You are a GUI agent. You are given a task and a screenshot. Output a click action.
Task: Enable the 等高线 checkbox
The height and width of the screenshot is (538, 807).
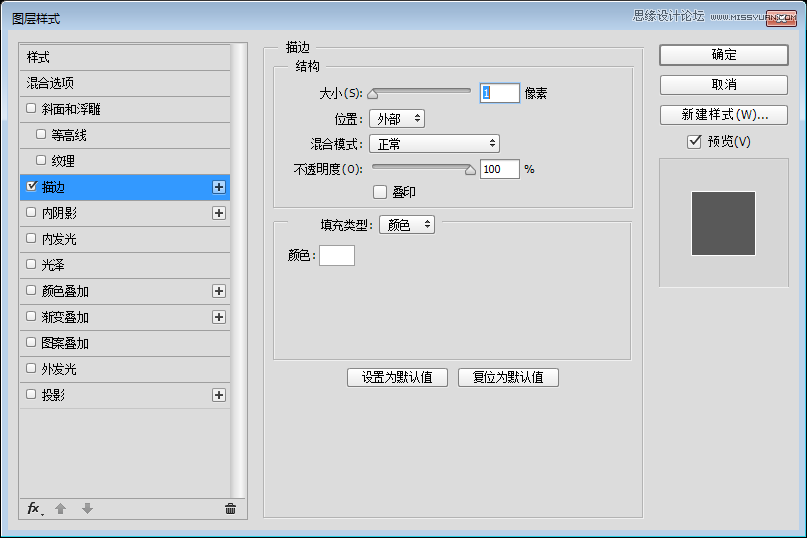coord(41,134)
